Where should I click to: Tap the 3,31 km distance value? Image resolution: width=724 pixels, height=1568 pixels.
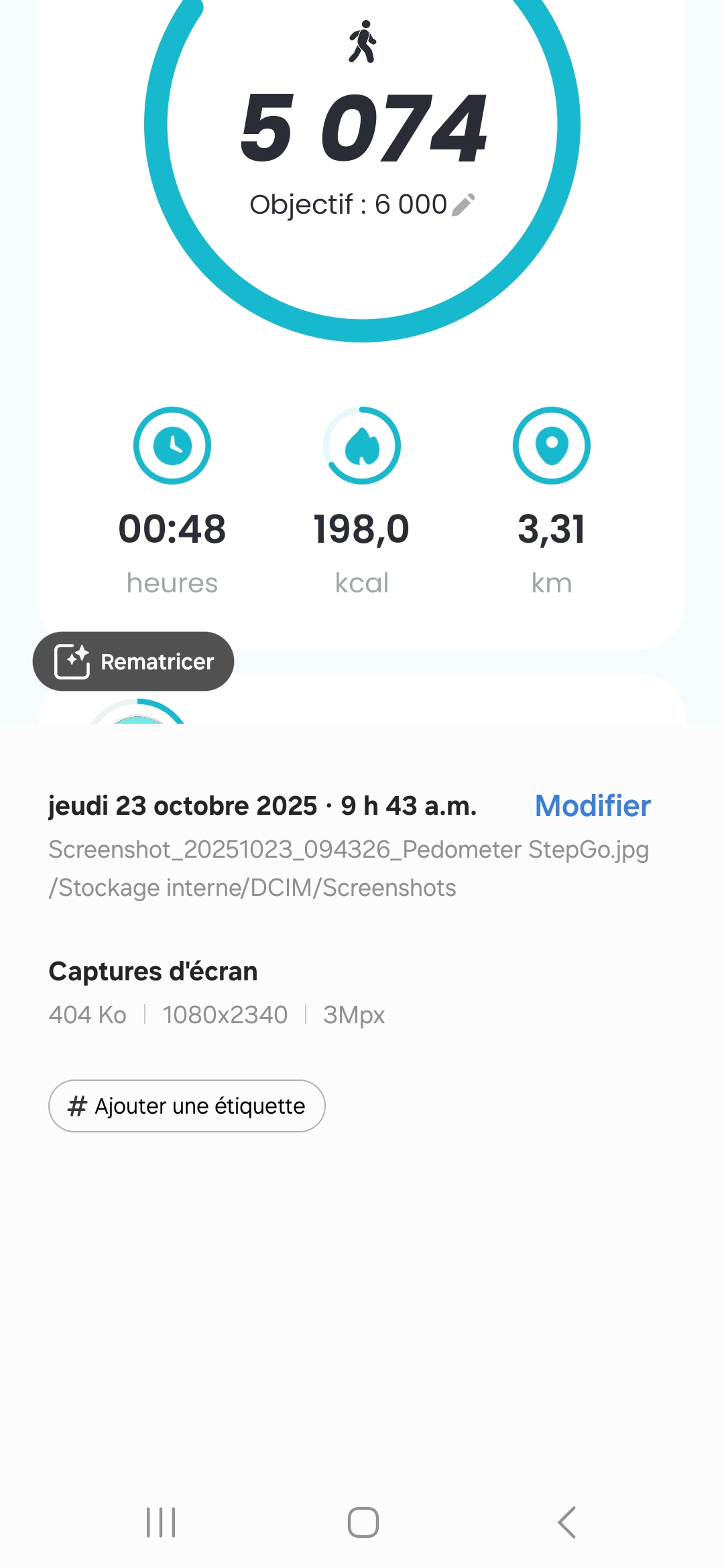pyautogui.click(x=551, y=529)
